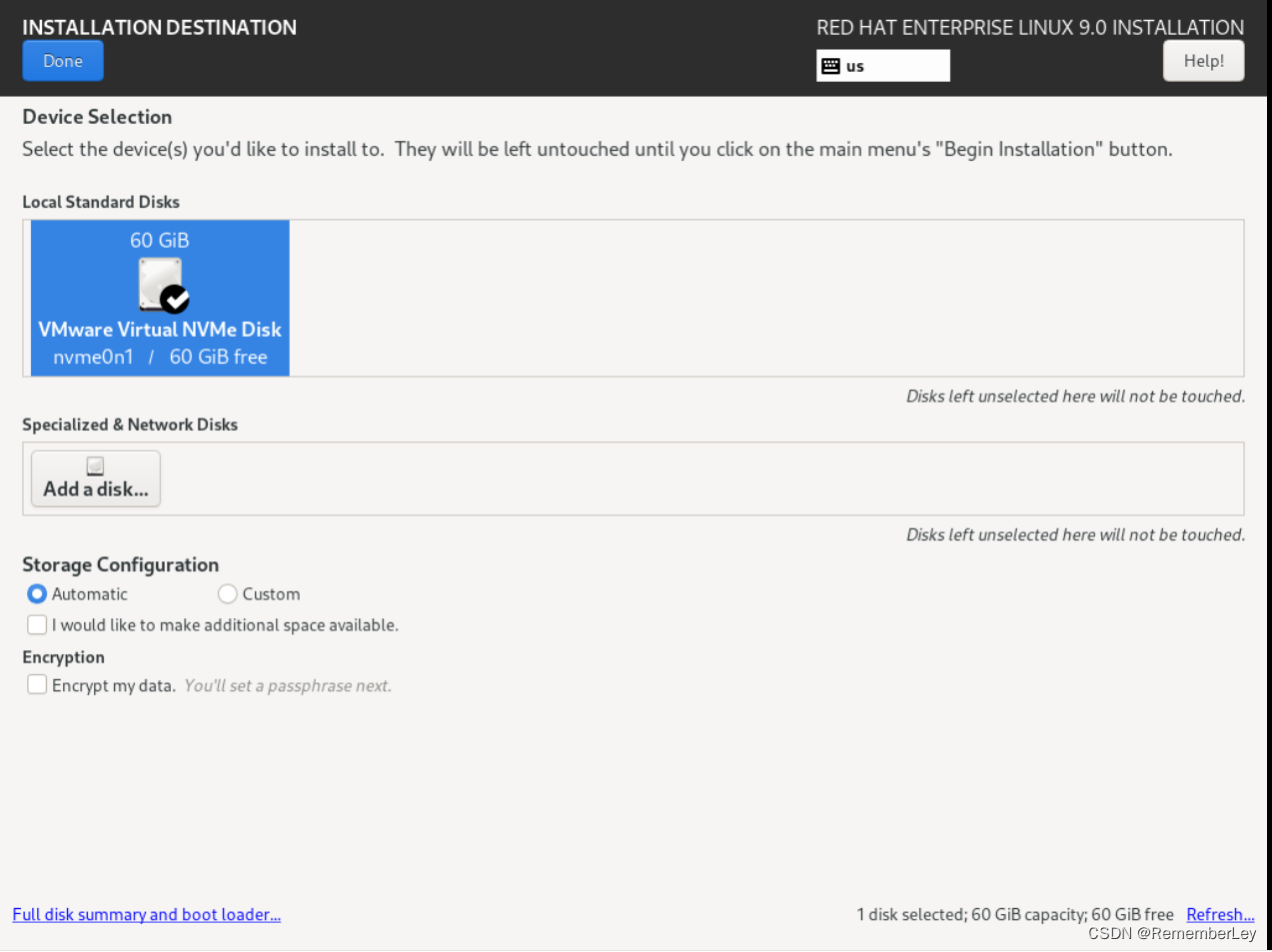Click the INSTALLATION DESTINATION title

coord(160,27)
